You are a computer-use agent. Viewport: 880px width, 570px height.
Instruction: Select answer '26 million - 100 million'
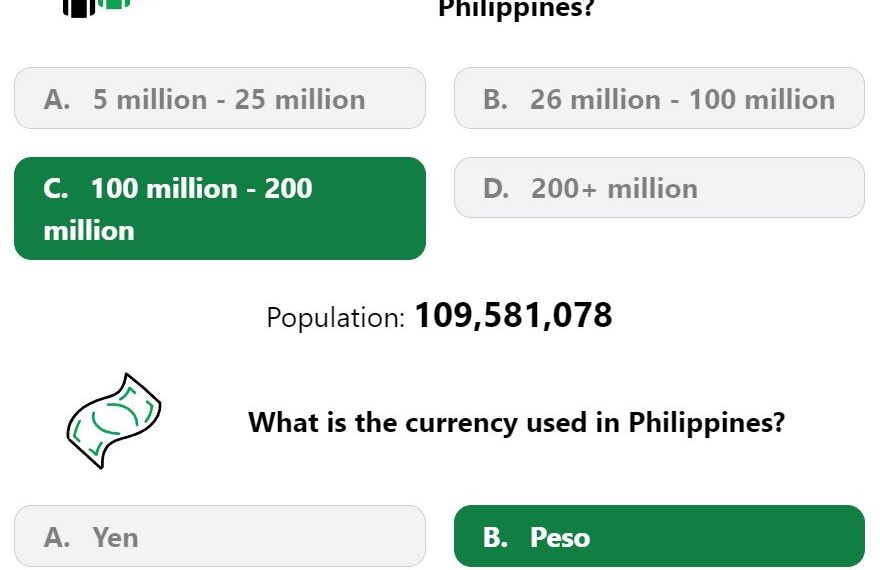click(659, 98)
